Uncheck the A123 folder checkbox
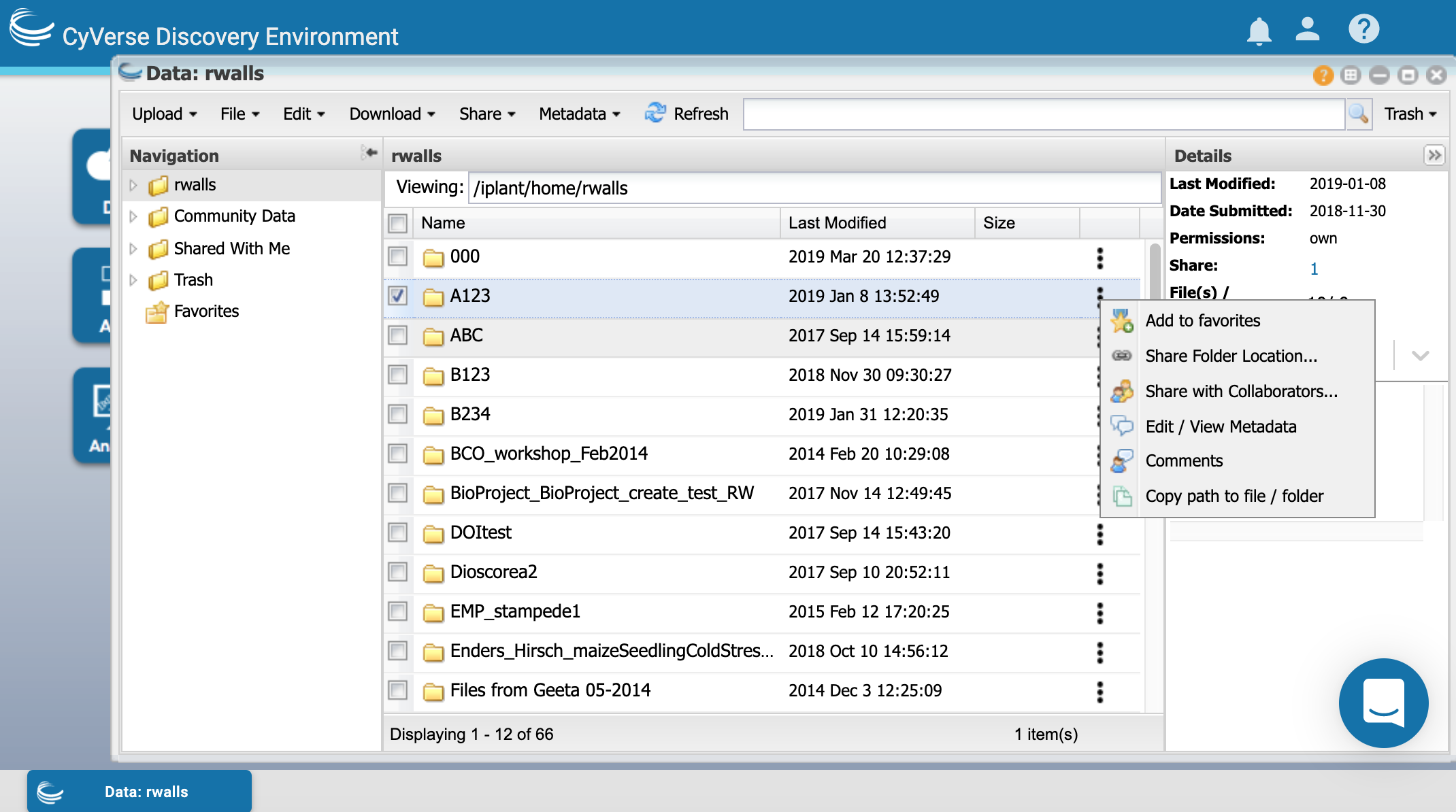The width and height of the screenshot is (1456, 812). (397, 296)
